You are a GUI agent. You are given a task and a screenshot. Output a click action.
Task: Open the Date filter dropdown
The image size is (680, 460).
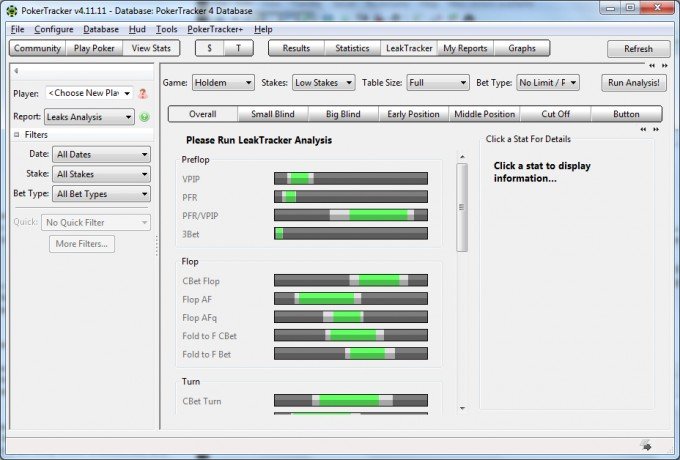tap(101, 155)
